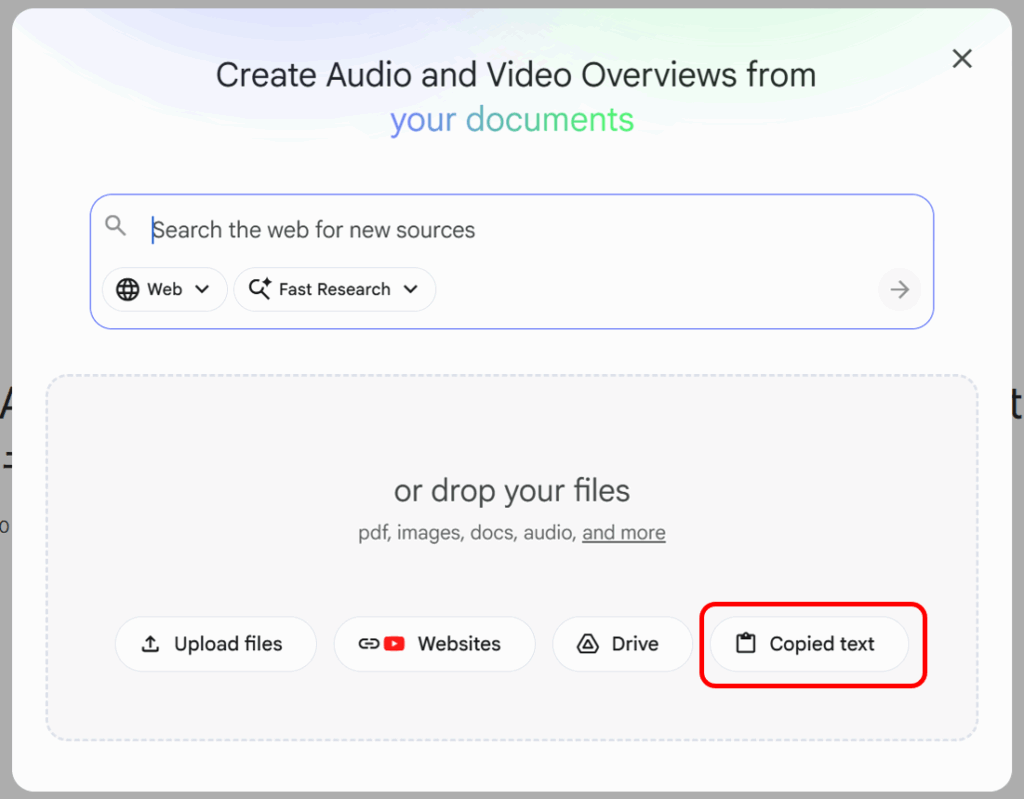Click the magnifying glass search icon

coord(116,226)
